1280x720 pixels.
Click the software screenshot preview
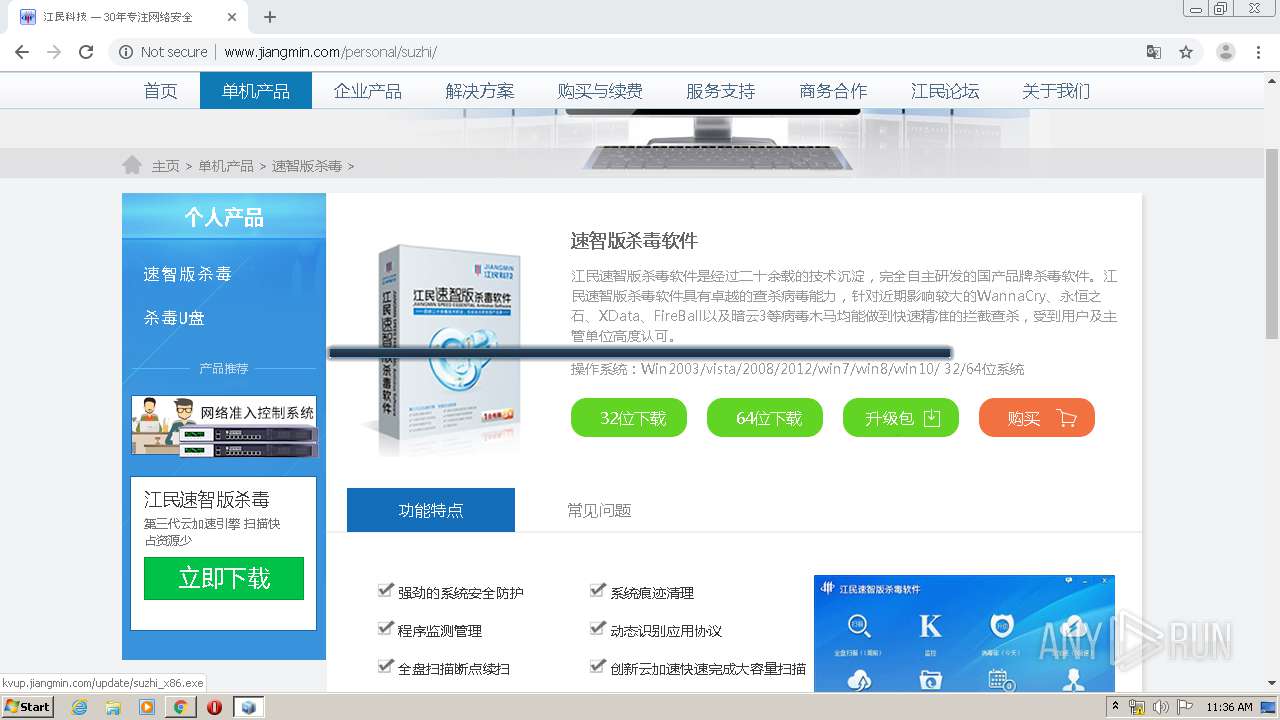pos(964,634)
